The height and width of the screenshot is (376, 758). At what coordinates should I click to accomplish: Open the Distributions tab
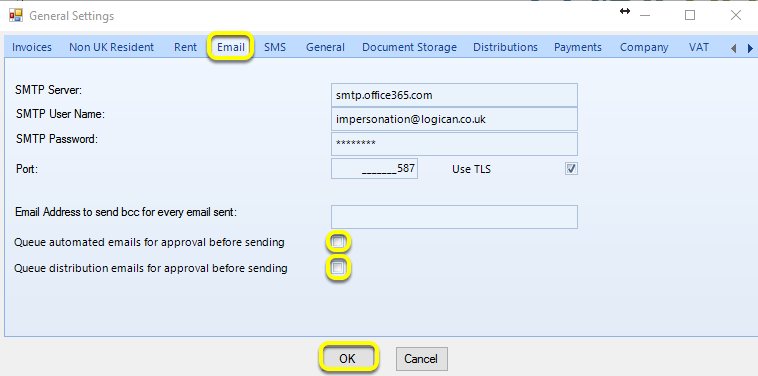pos(505,47)
